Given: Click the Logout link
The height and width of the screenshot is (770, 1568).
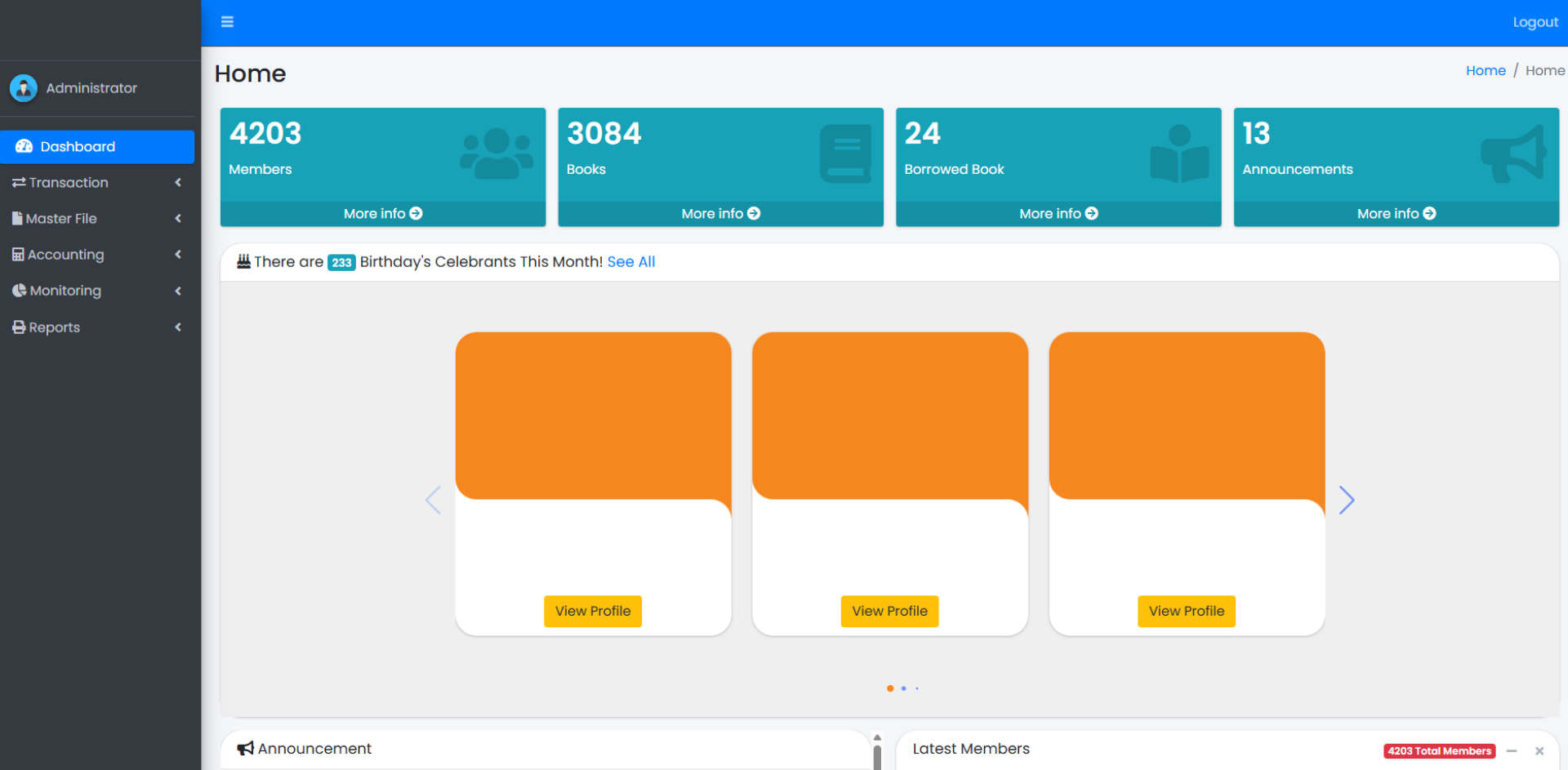Looking at the screenshot, I should point(1535,22).
